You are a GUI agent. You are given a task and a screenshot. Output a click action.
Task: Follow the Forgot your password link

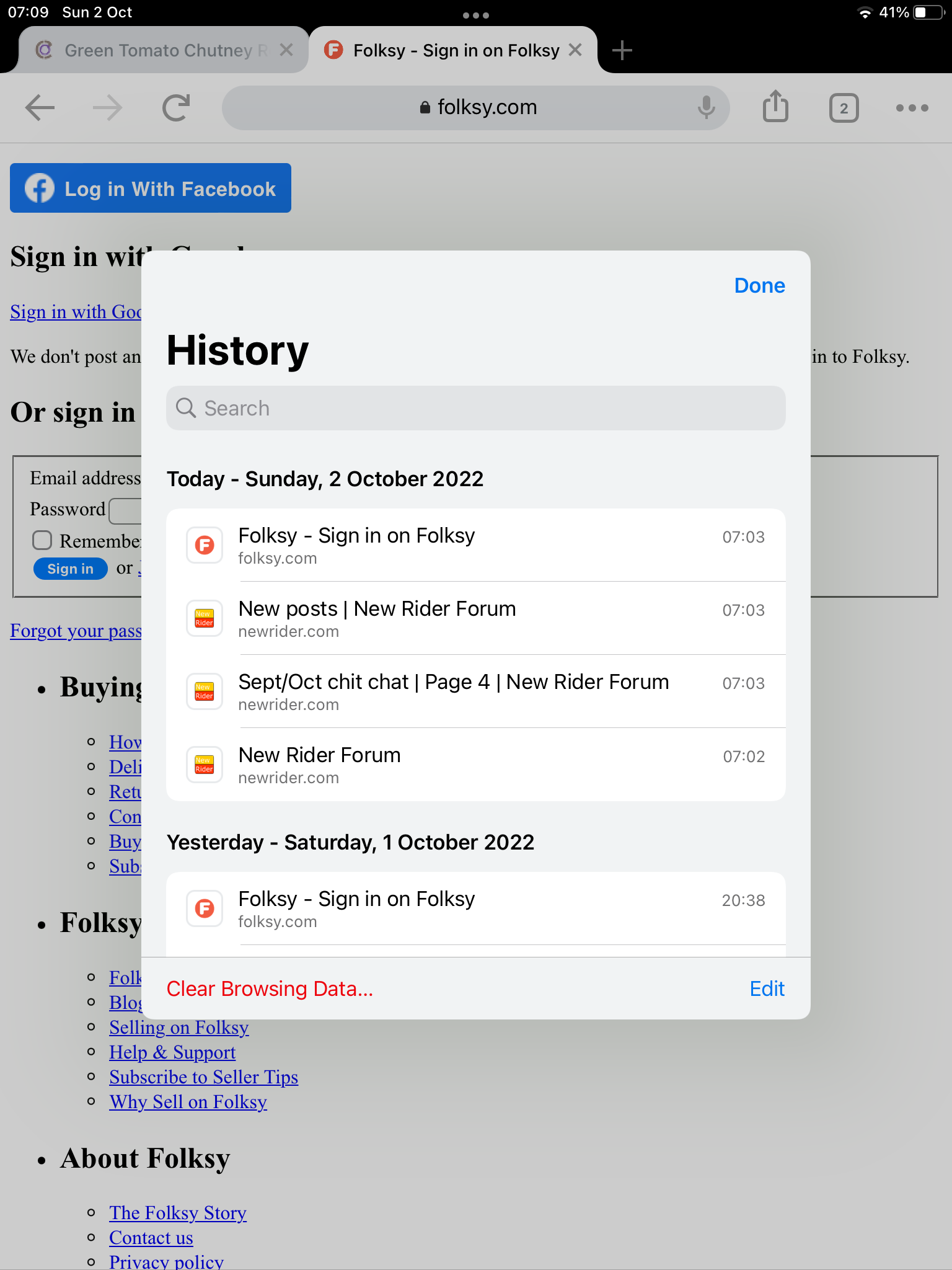[76, 631]
